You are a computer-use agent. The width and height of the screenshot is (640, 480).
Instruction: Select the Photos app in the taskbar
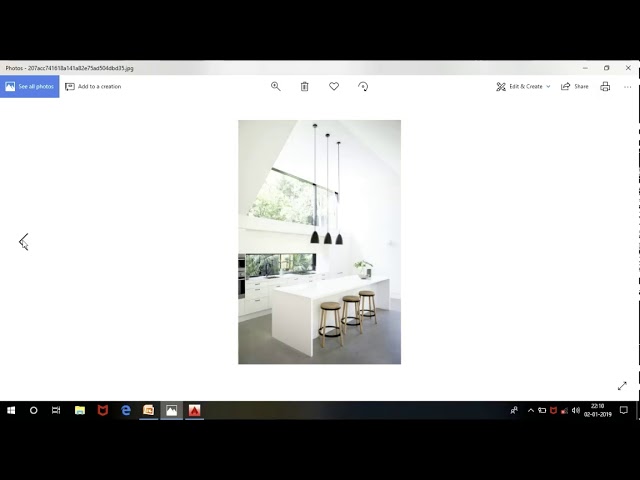pos(171,410)
